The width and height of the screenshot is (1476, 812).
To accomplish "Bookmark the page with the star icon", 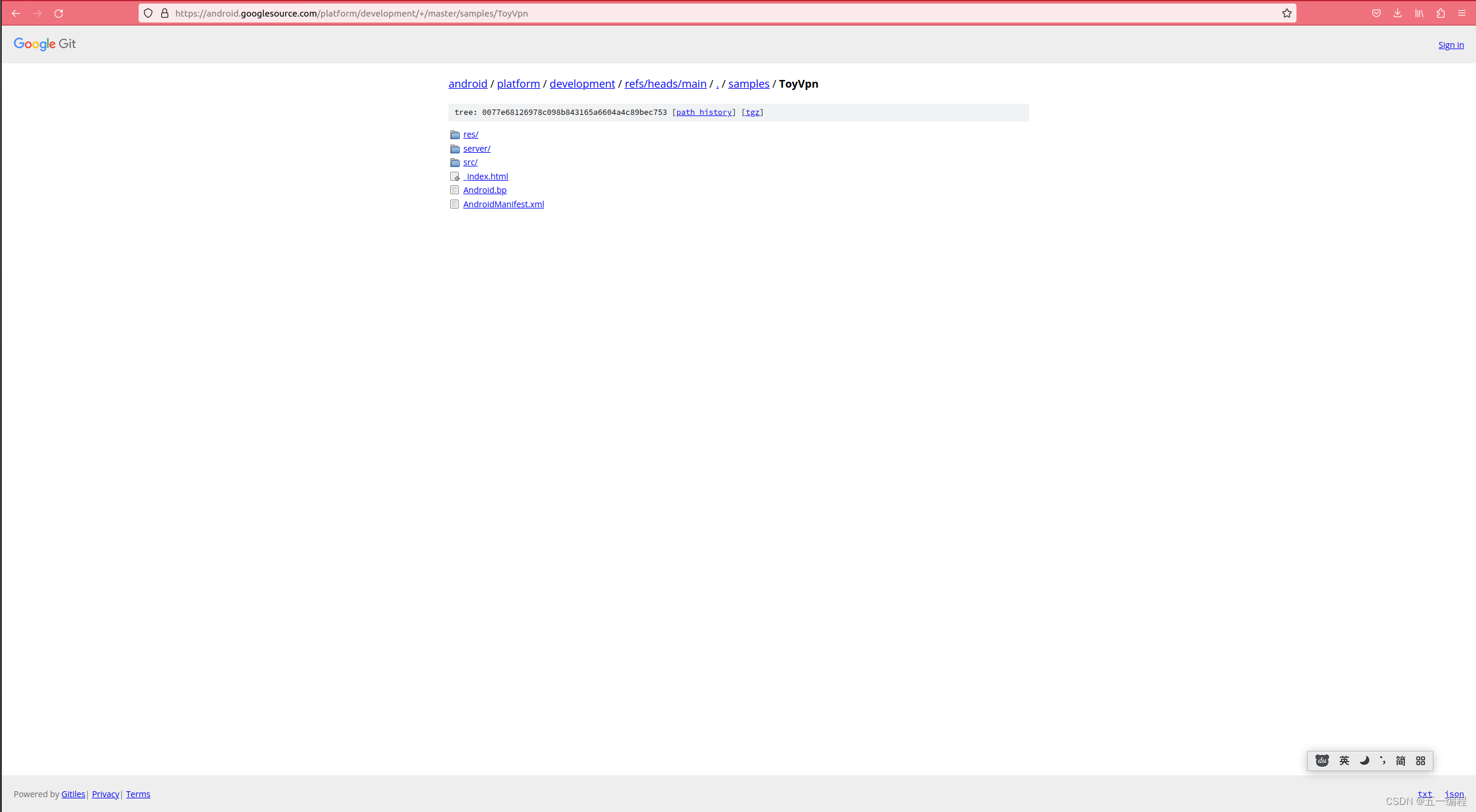I will tap(1286, 12).
